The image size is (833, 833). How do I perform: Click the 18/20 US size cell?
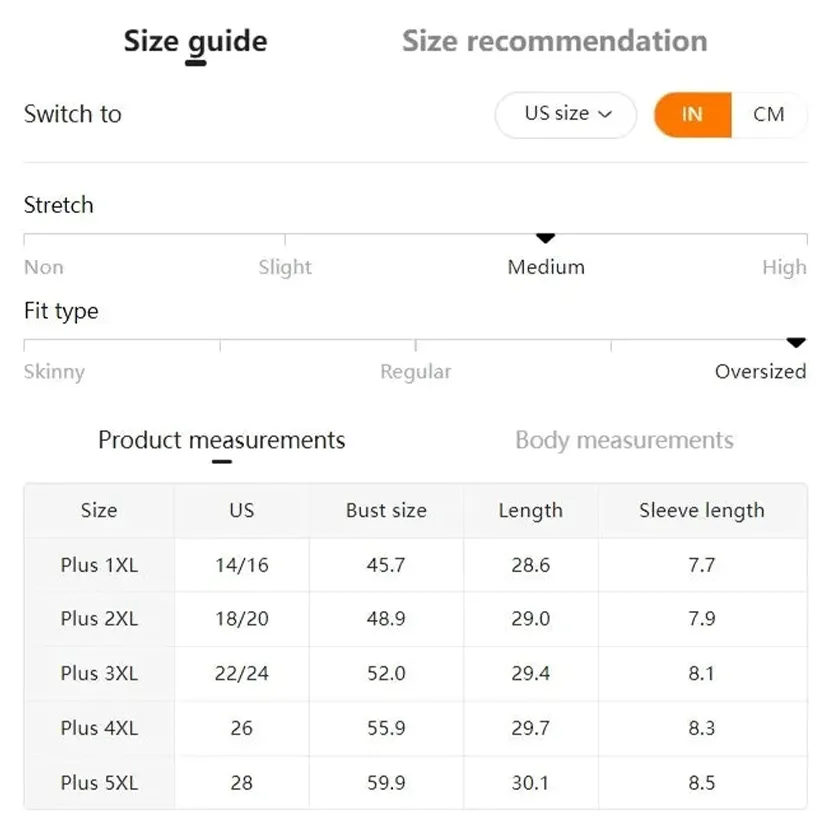(x=242, y=619)
